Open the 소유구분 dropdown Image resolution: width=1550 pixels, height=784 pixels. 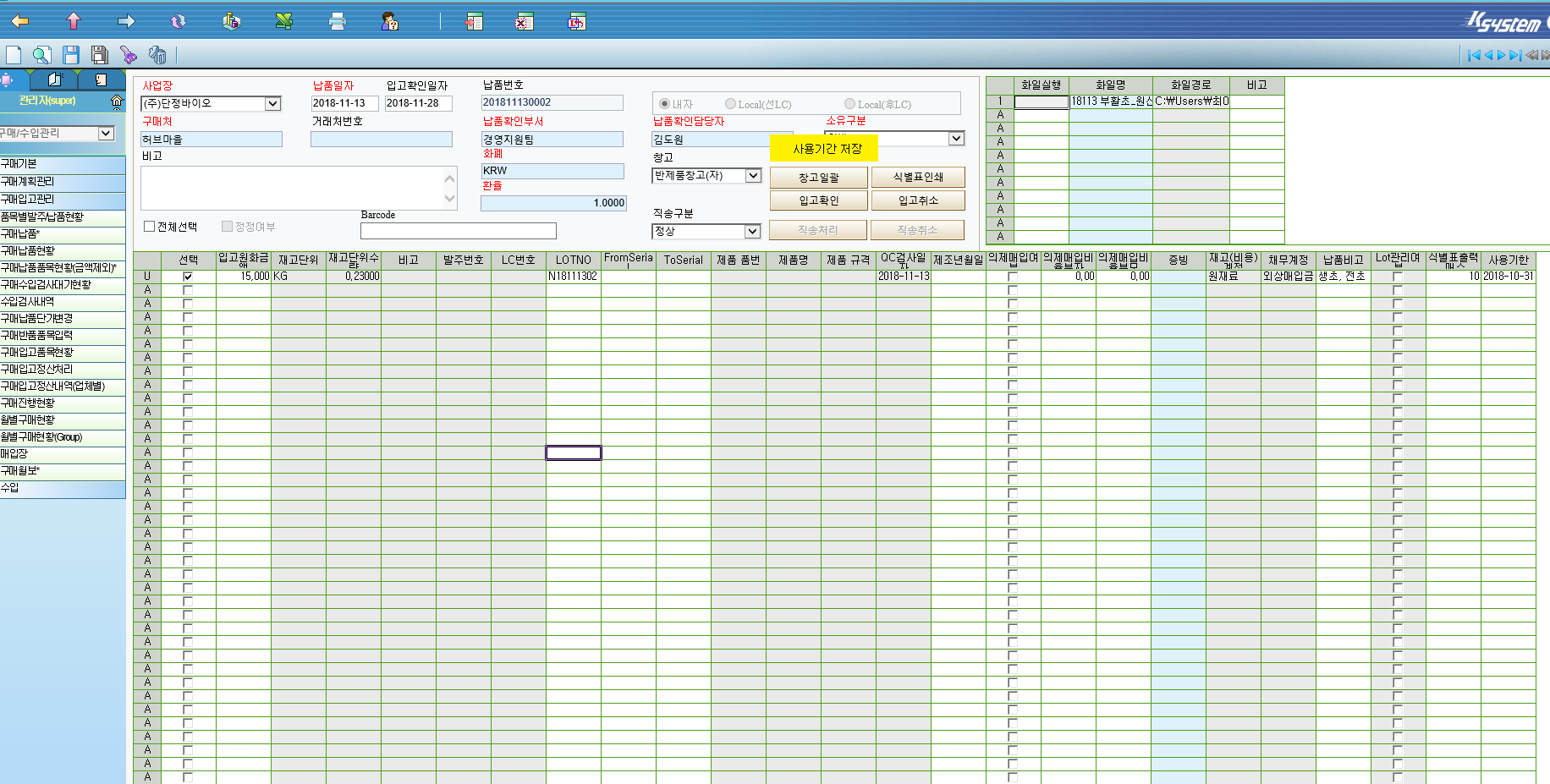coord(956,139)
